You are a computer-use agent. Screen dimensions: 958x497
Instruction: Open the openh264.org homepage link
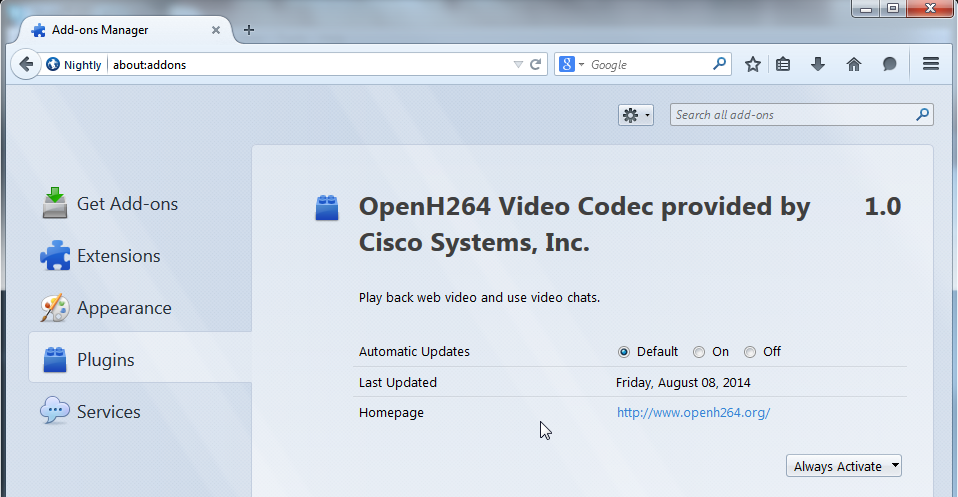693,413
